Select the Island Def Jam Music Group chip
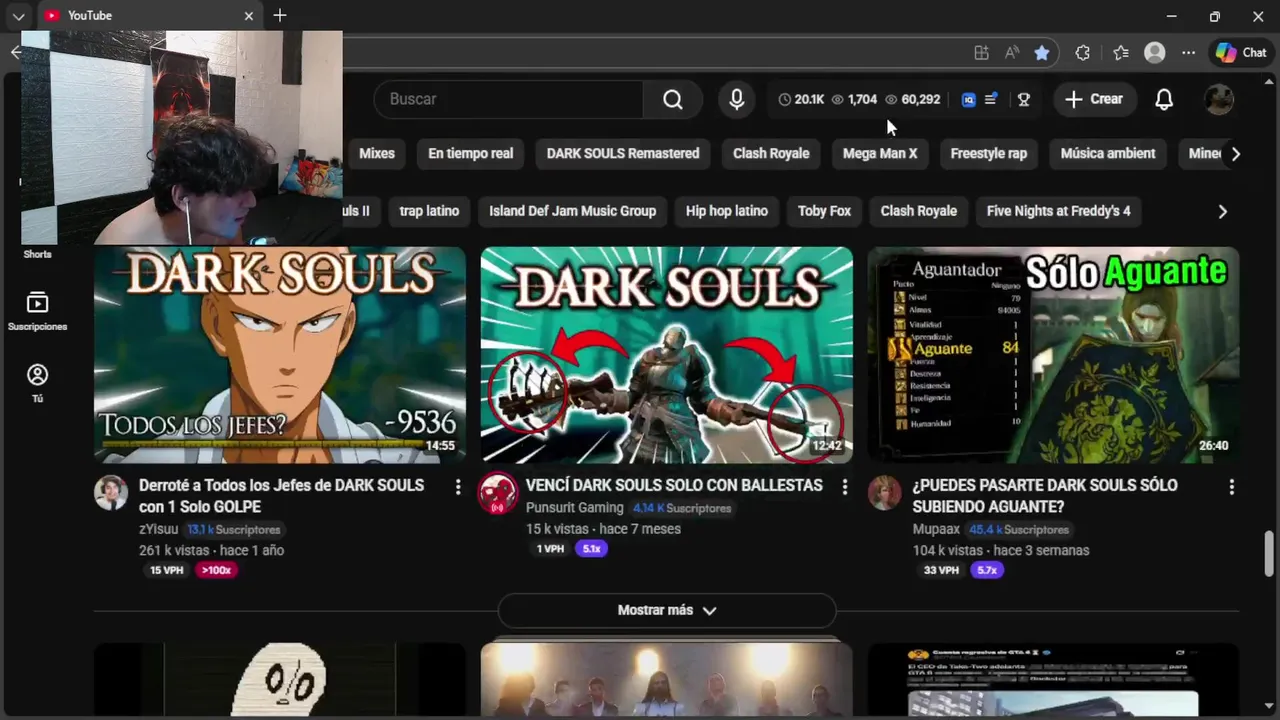The width and height of the screenshot is (1280, 720). coord(573,211)
